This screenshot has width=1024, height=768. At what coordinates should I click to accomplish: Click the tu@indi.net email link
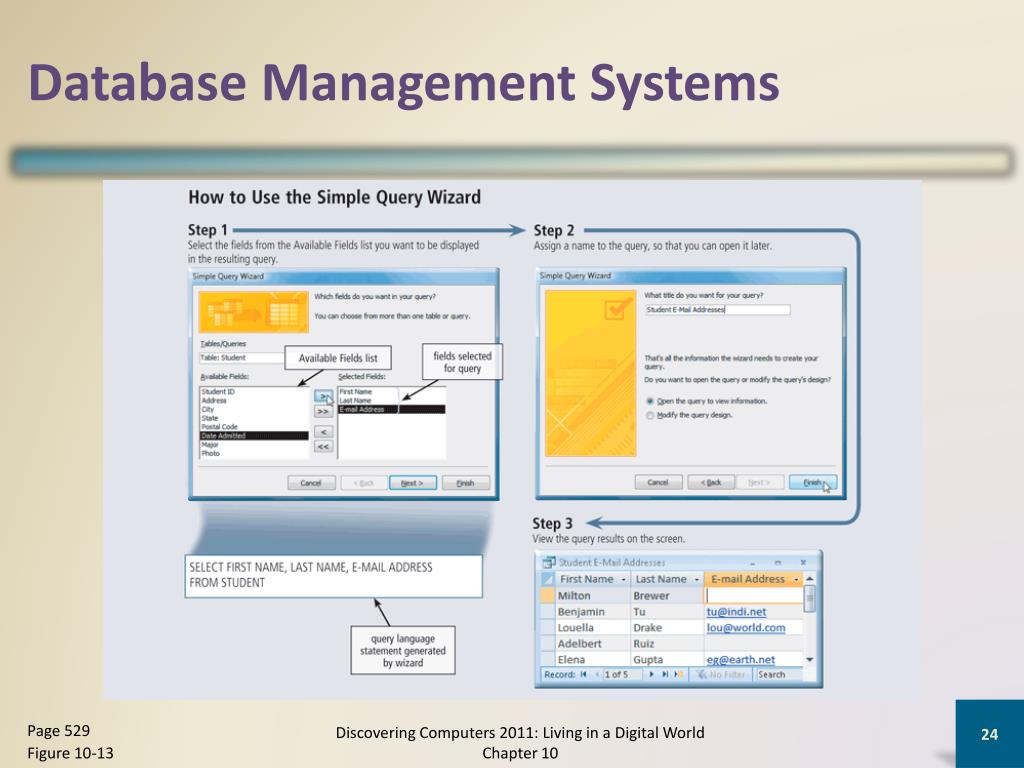pyautogui.click(x=736, y=612)
